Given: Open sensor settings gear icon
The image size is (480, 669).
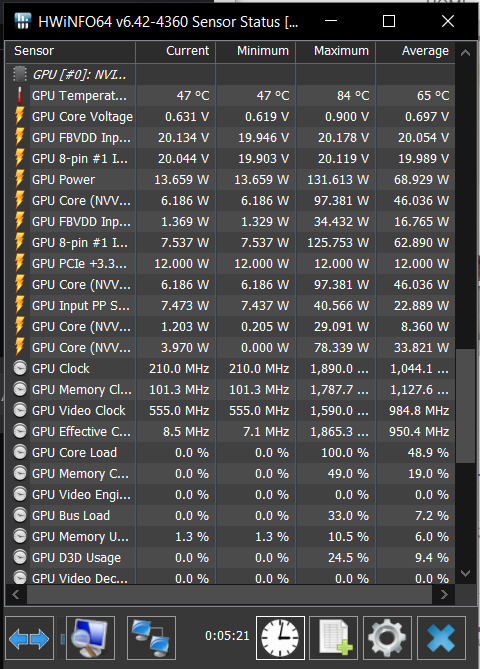Looking at the screenshot, I should 387,638.
